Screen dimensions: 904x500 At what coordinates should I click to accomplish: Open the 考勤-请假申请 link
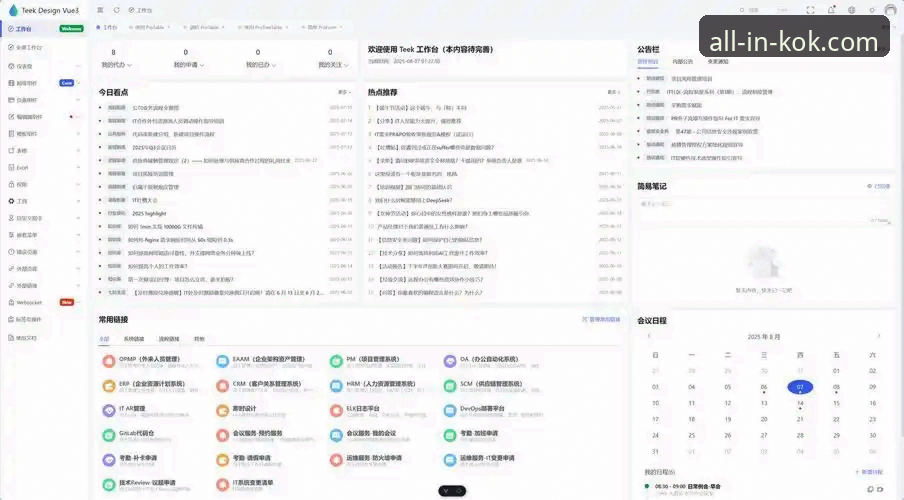[x=252, y=458]
